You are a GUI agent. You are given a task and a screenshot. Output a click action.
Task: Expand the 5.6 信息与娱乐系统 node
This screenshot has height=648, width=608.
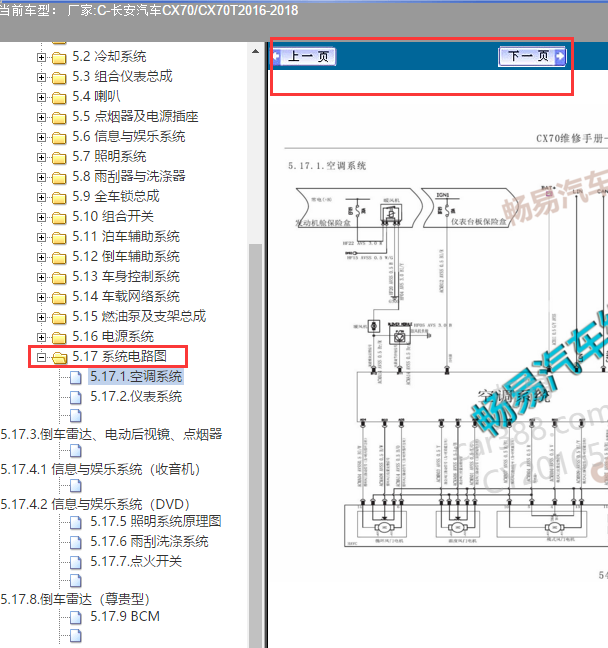(x=41, y=137)
